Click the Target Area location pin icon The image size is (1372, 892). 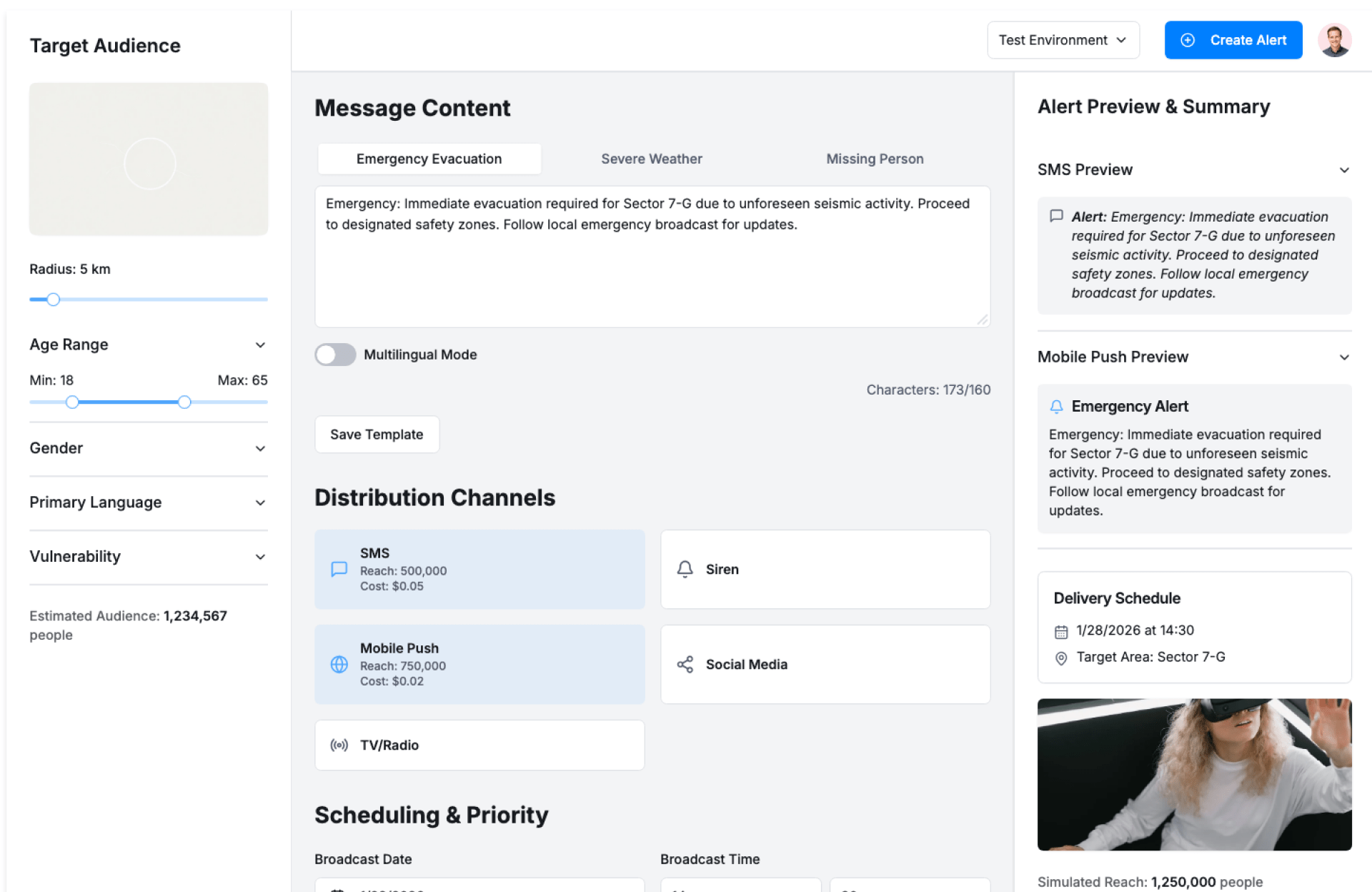pos(1061,658)
